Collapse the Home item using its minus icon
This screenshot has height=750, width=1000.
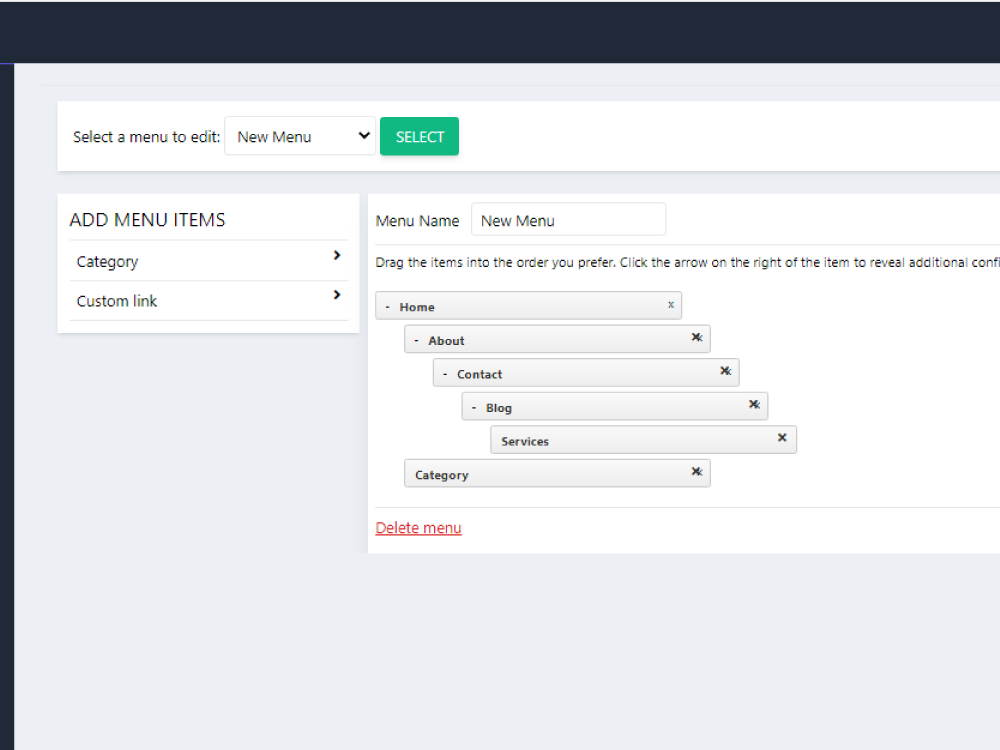pyautogui.click(x=388, y=307)
